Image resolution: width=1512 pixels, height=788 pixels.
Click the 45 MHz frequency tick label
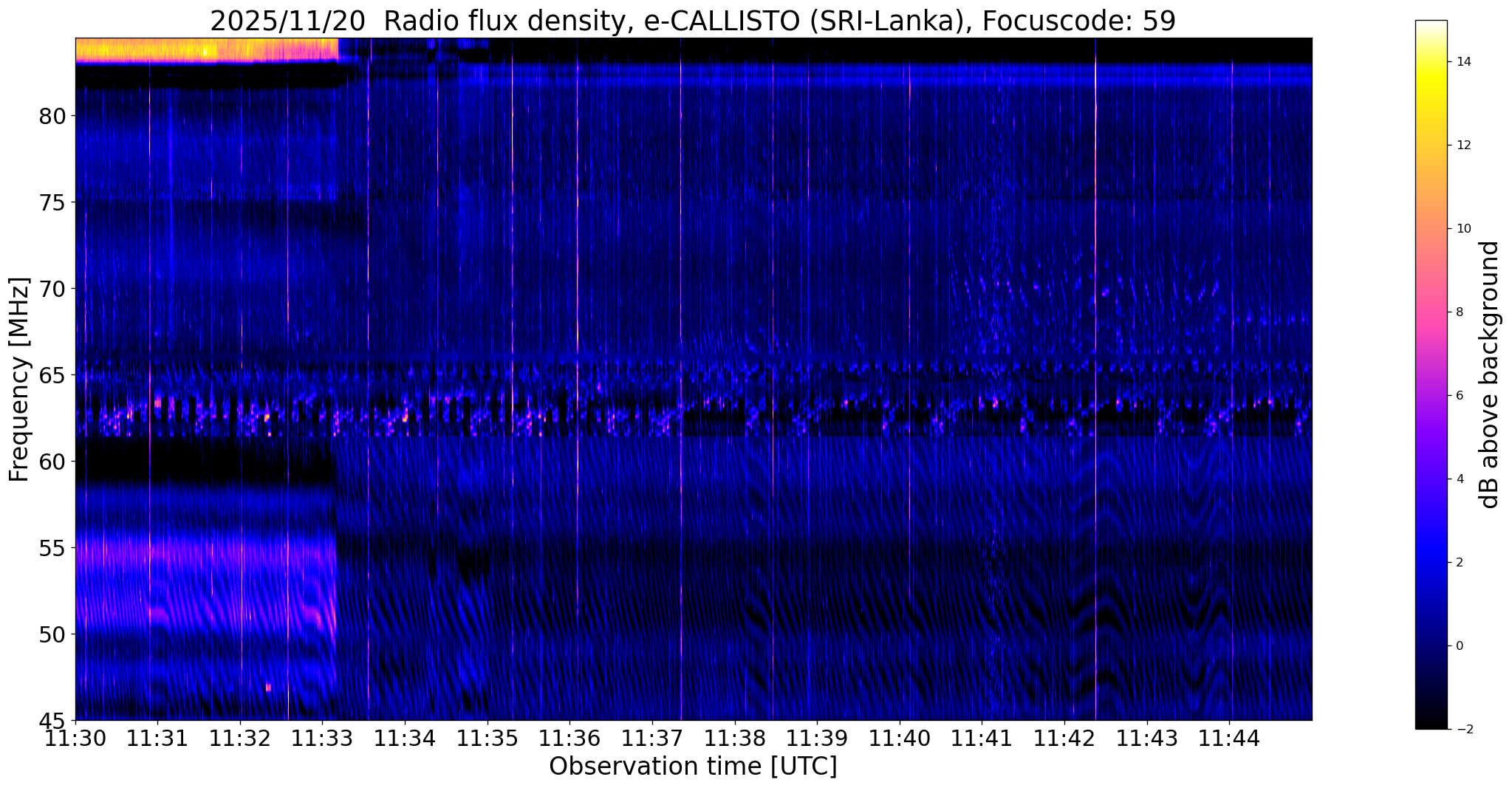pos(52,720)
